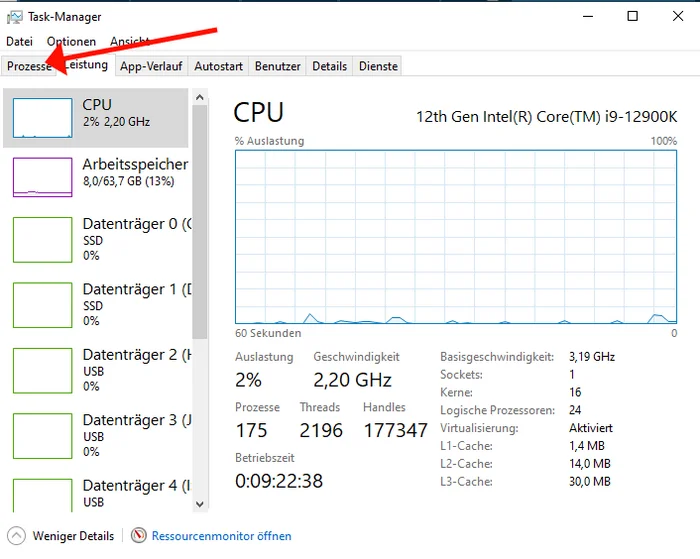
Task: Switch to the Leistung tab
Action: 86,65
